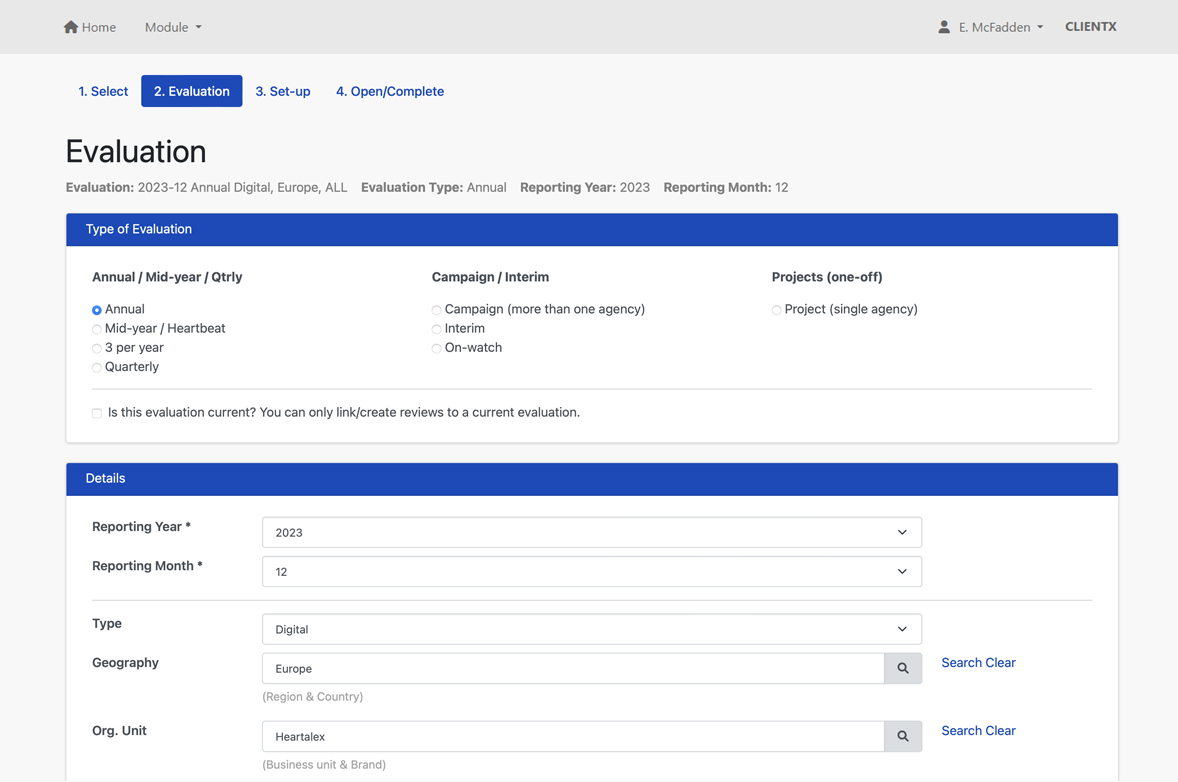The image size is (1178, 782).
Task: Click Search link next to Geography
Action: click(962, 663)
